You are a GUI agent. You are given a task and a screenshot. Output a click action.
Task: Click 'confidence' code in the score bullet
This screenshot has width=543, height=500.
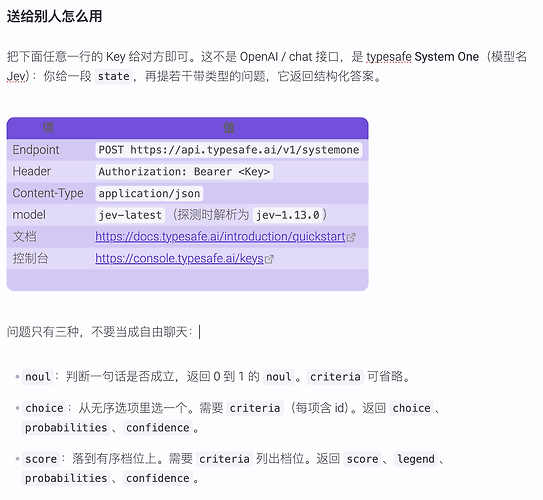pos(158,479)
